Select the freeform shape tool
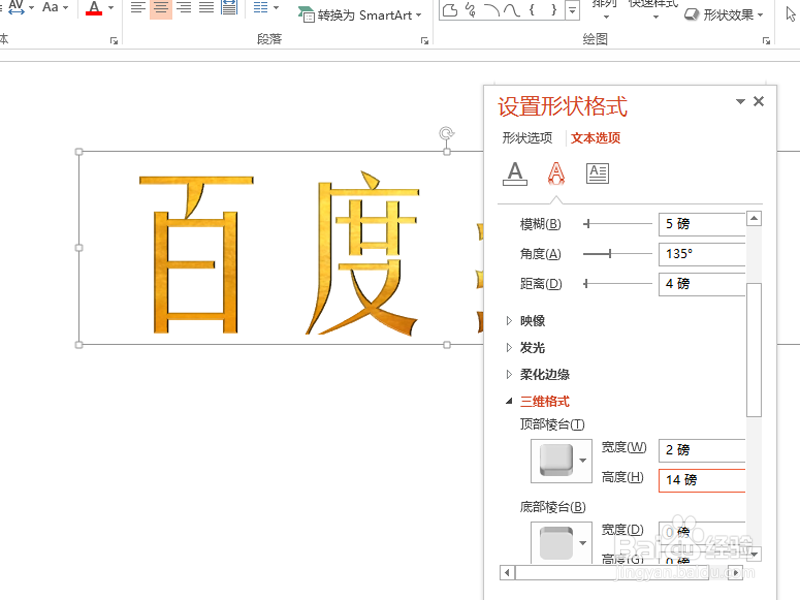 click(x=450, y=10)
